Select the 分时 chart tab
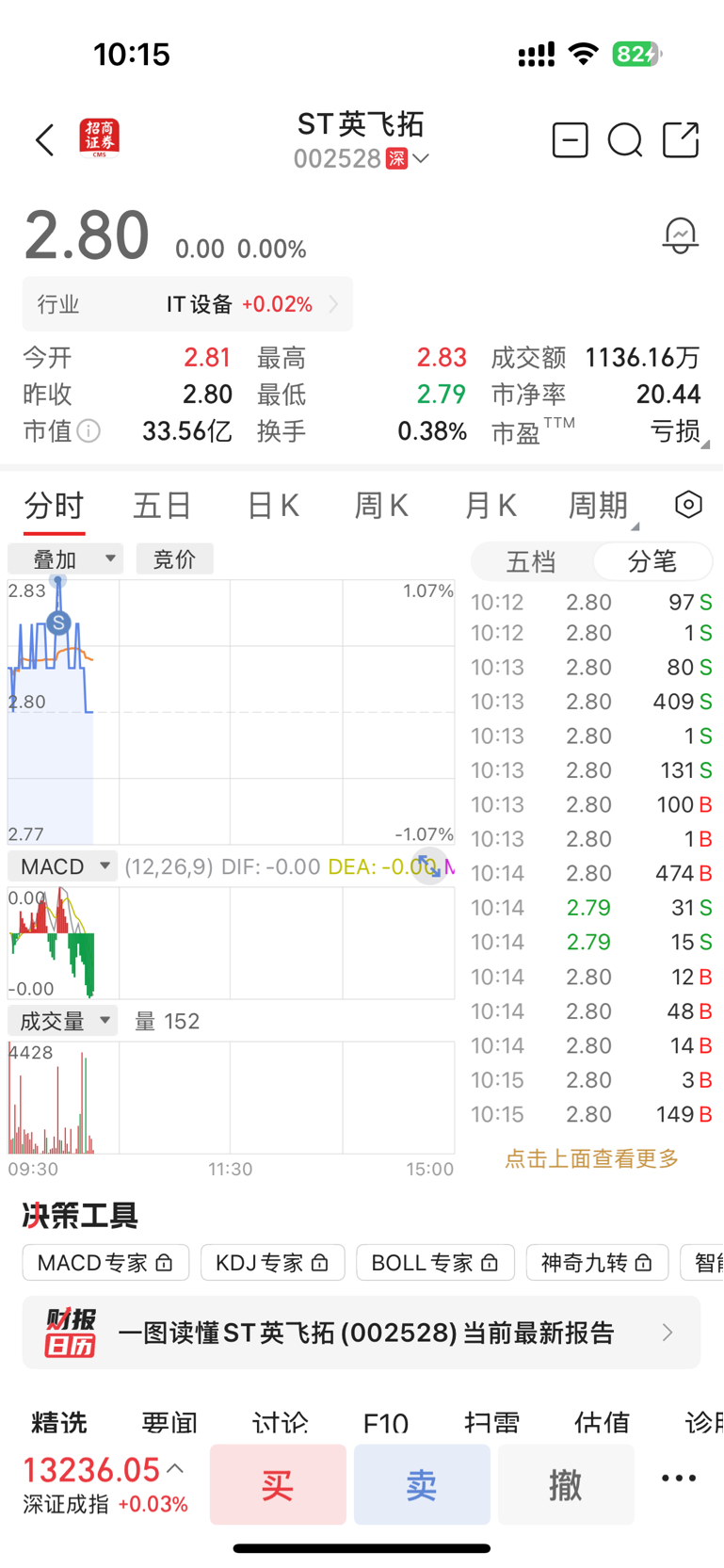Screen dimensions: 724x1568 (55, 506)
